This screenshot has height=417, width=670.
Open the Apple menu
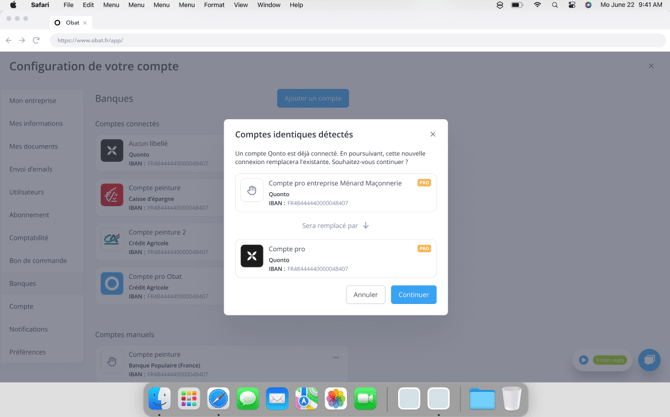point(13,5)
